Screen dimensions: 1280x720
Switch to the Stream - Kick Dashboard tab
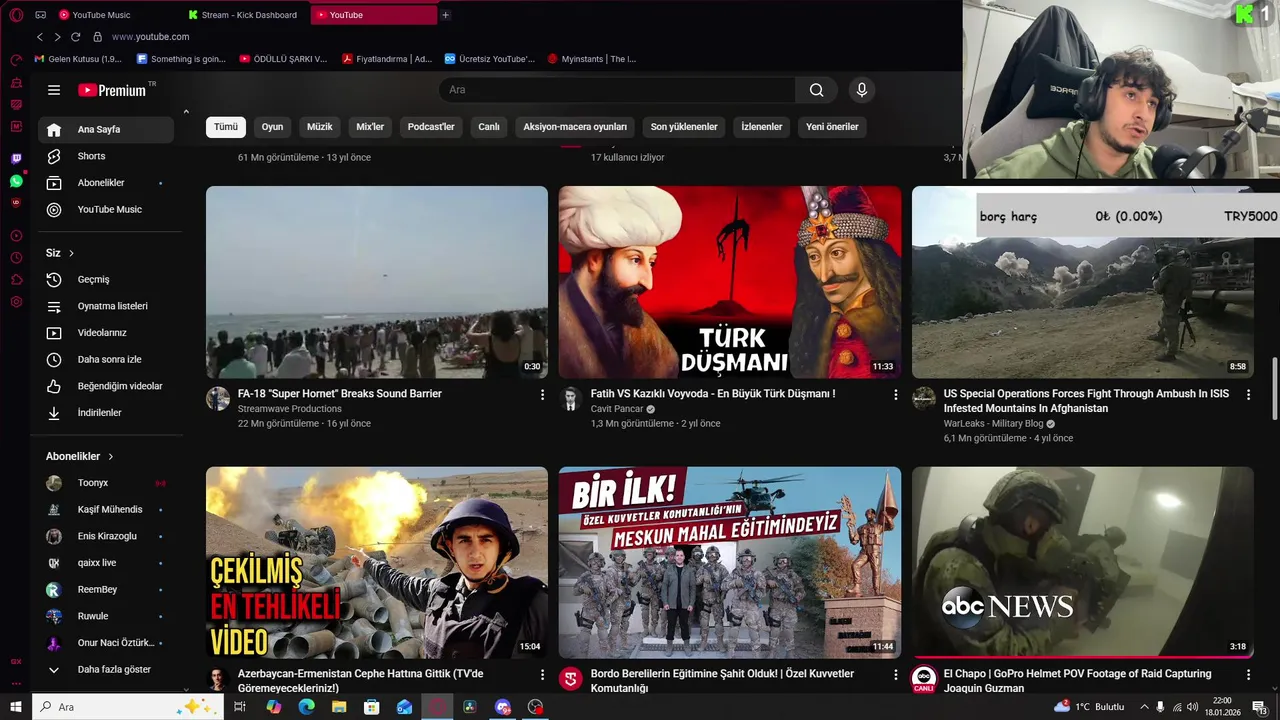pos(247,15)
